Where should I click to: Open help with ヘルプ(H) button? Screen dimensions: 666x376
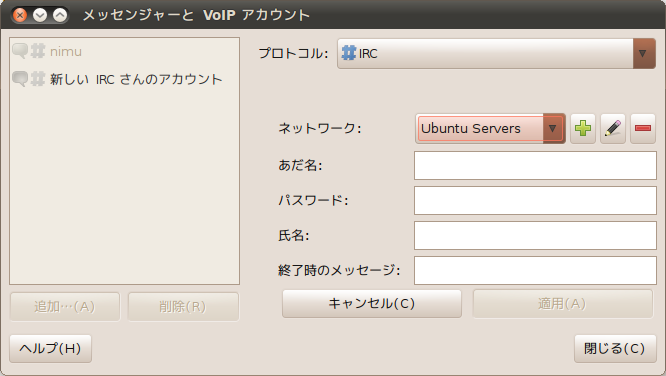tap(50, 349)
